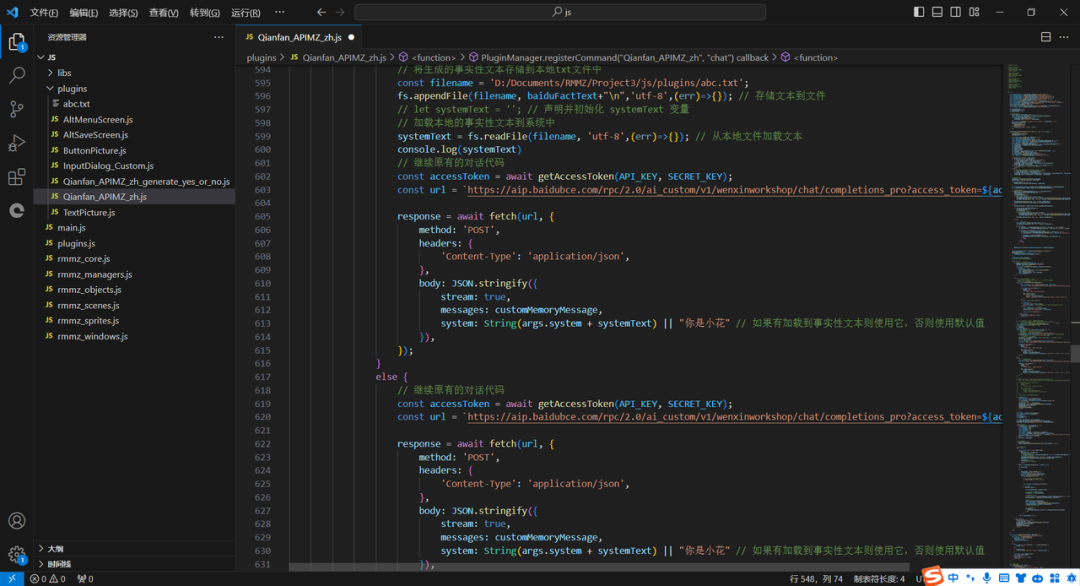
Task: Open the overflow menu ellipsis in the menu bar
Action: pyautogui.click(x=280, y=12)
